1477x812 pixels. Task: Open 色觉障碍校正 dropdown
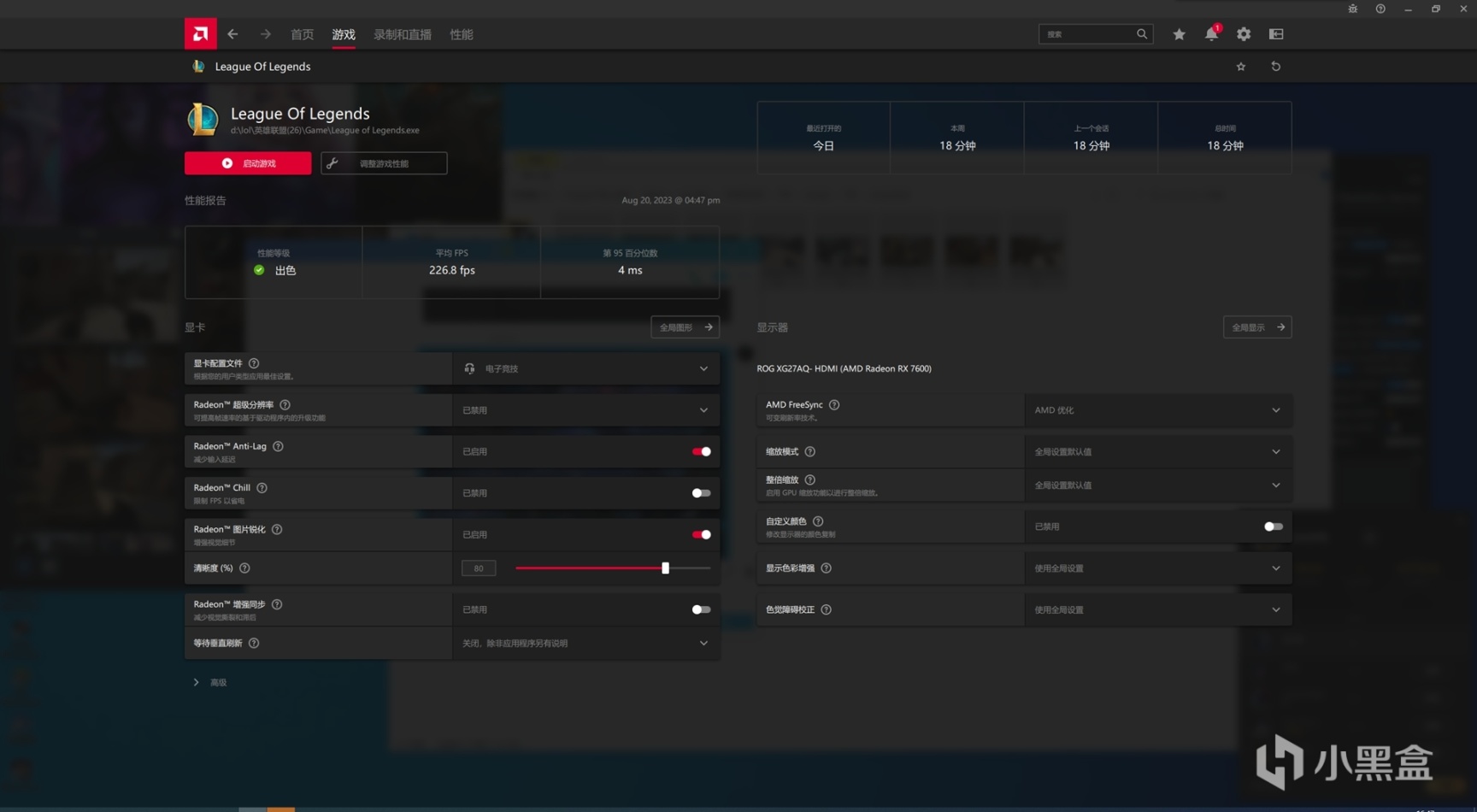(1158, 609)
